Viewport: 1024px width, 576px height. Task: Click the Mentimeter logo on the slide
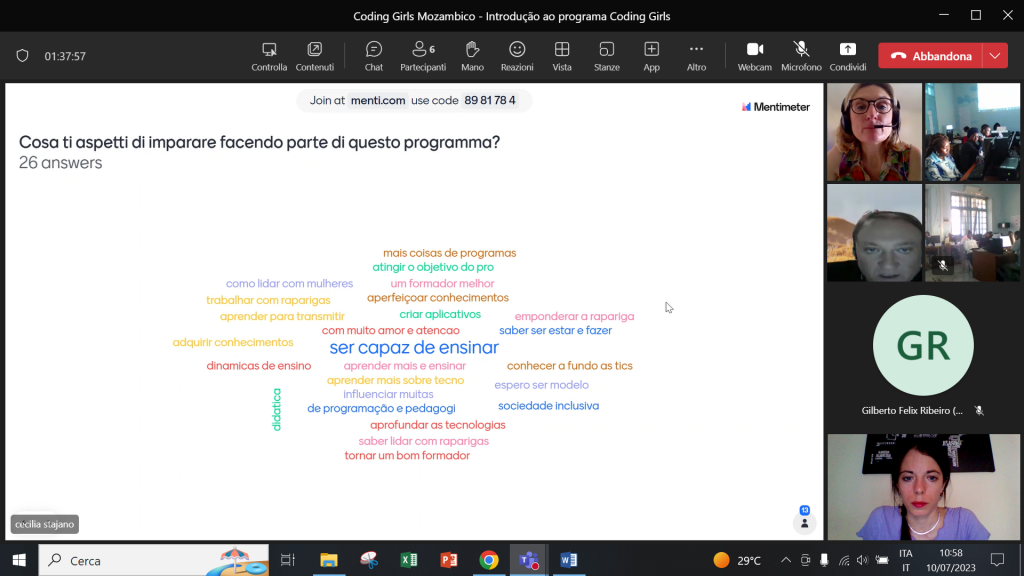[775, 107]
